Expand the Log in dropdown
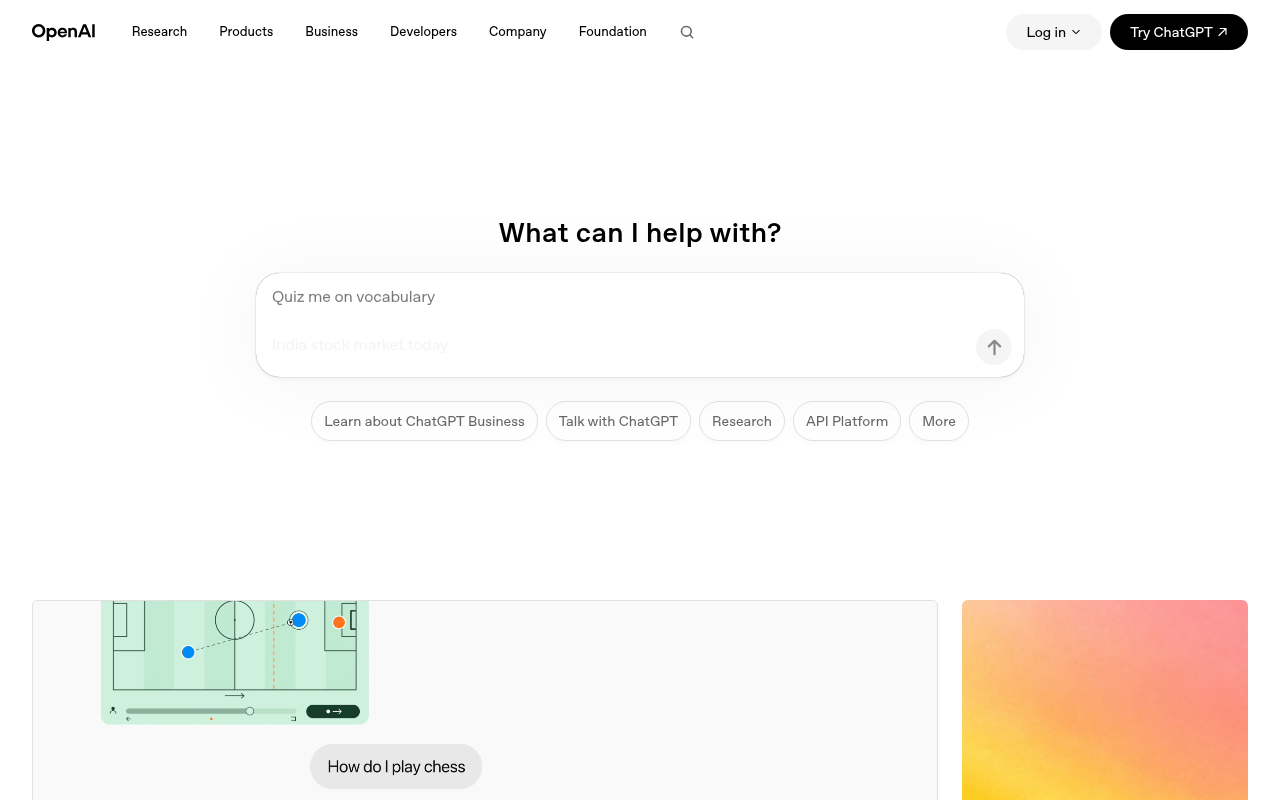The image size is (1280, 800). (x=1054, y=32)
